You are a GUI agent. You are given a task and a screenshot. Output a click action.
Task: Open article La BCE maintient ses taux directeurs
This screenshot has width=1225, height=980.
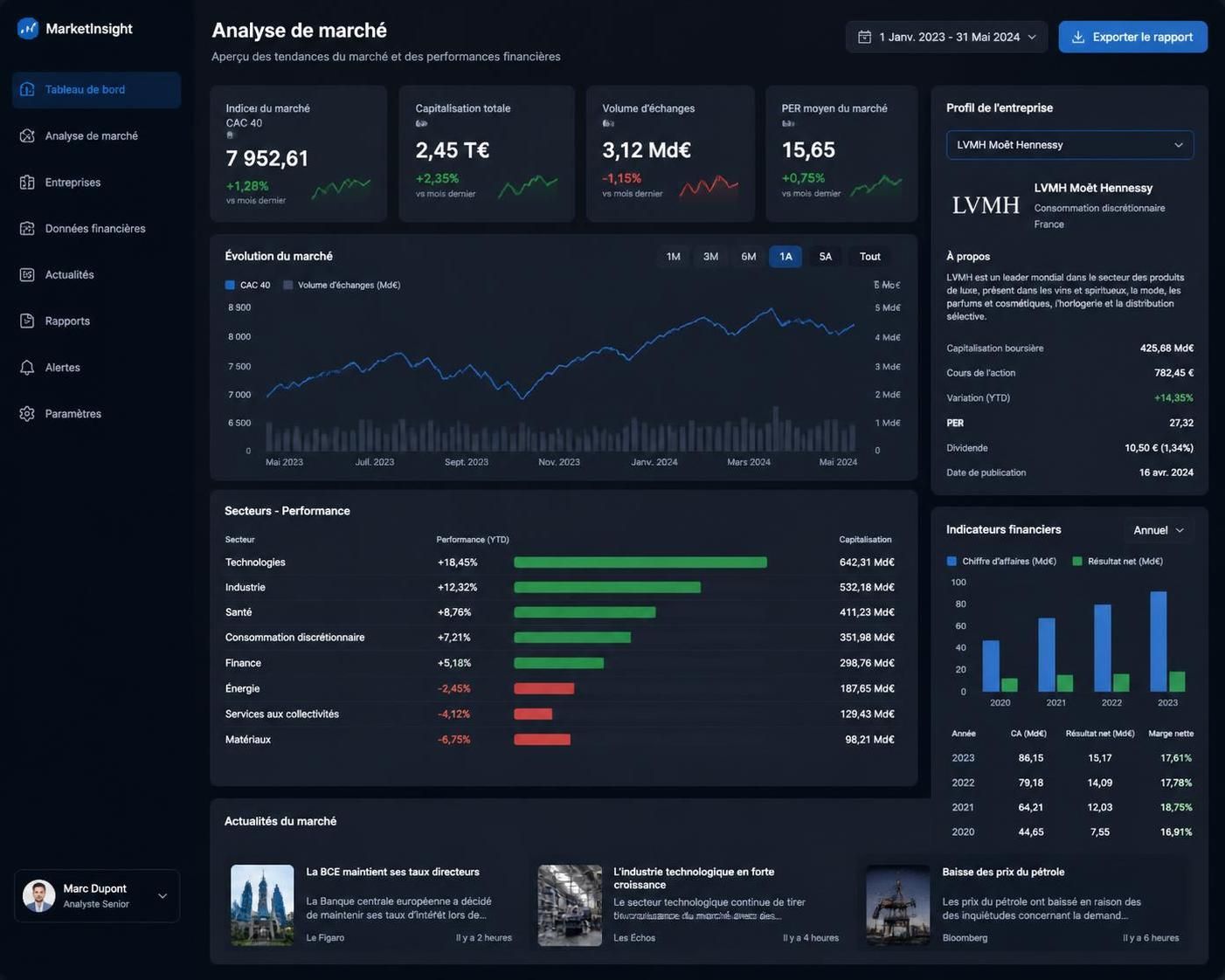click(x=392, y=872)
